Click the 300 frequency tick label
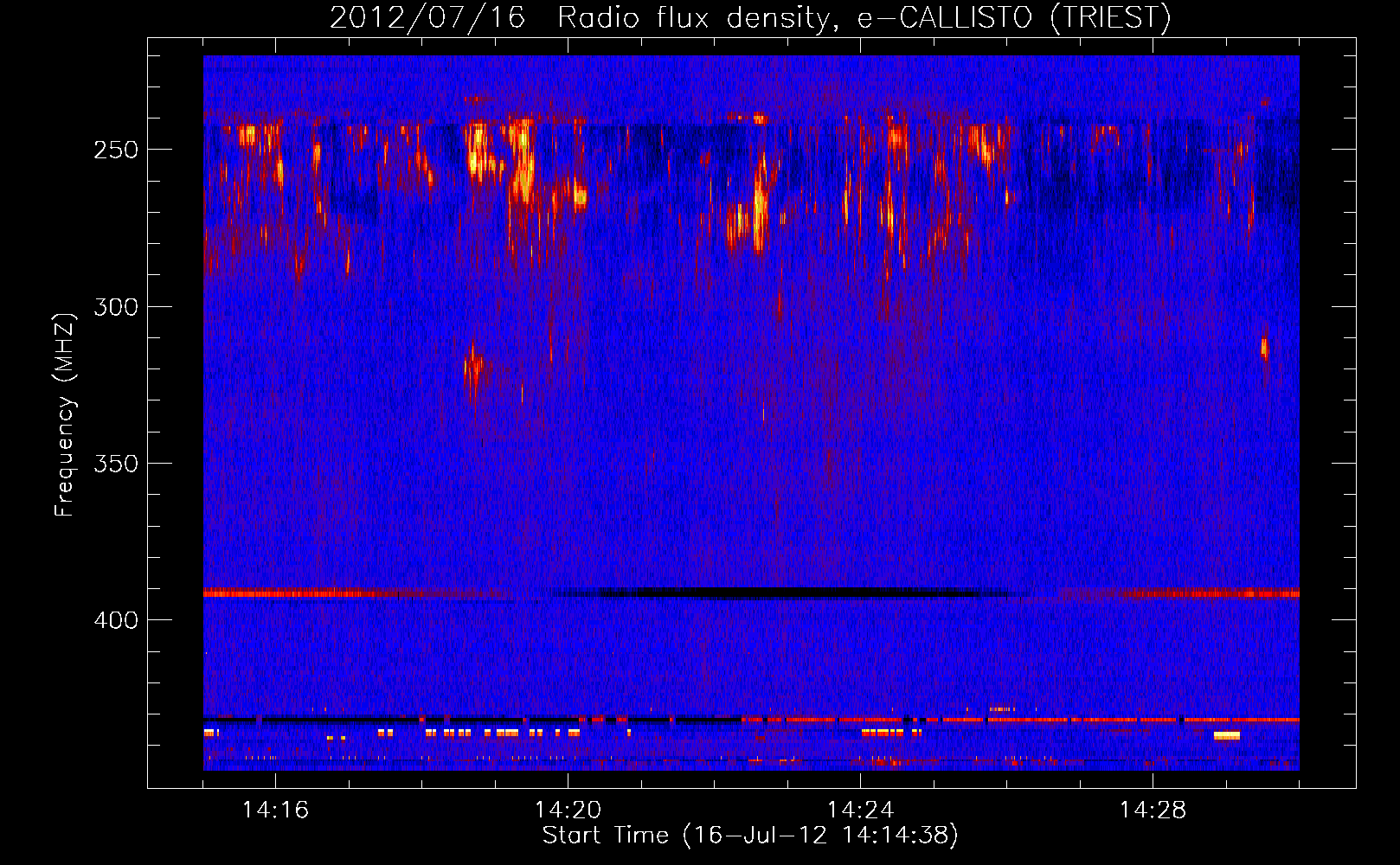 [x=116, y=307]
